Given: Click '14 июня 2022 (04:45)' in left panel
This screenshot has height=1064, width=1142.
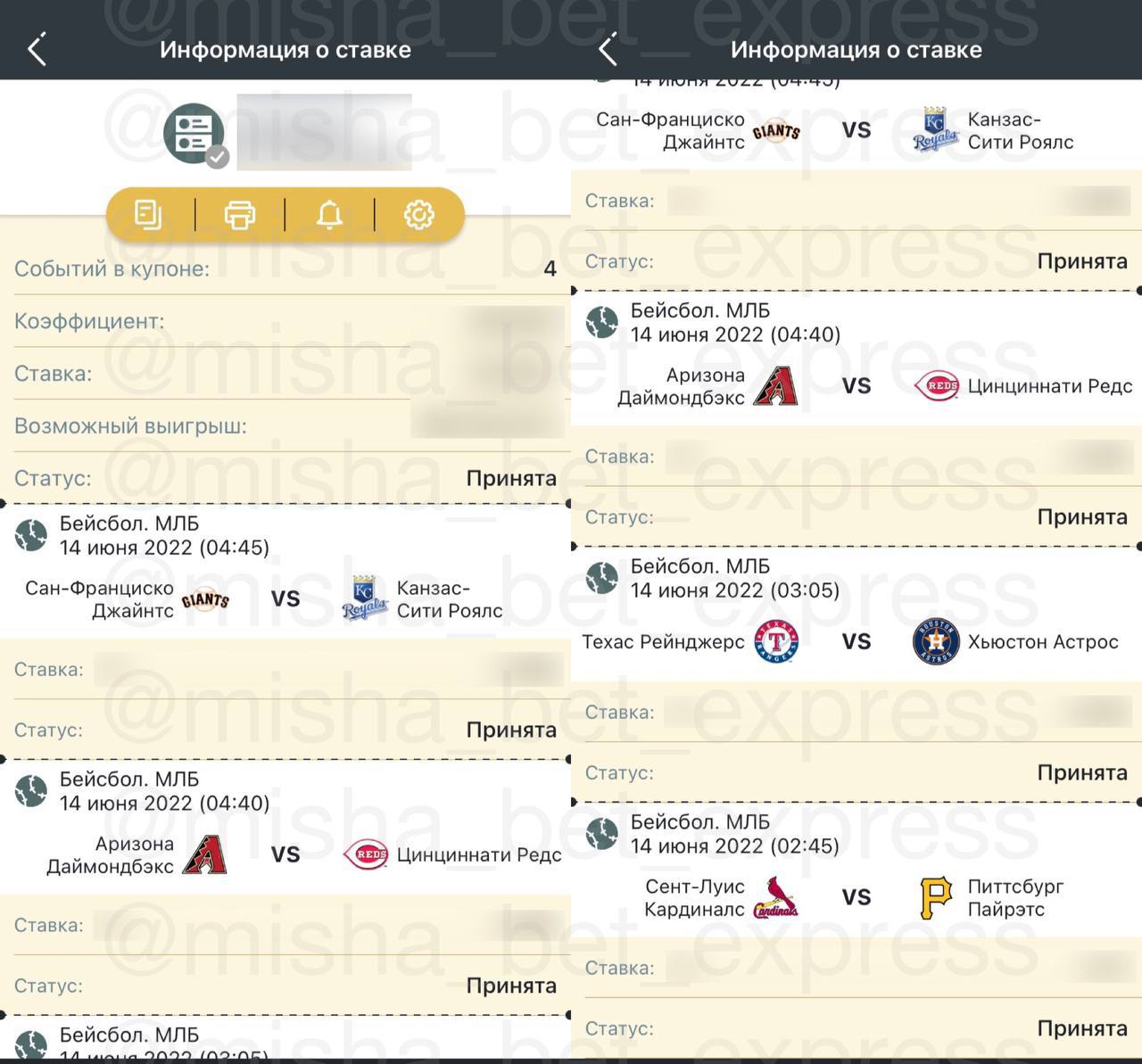Looking at the screenshot, I should point(164,548).
